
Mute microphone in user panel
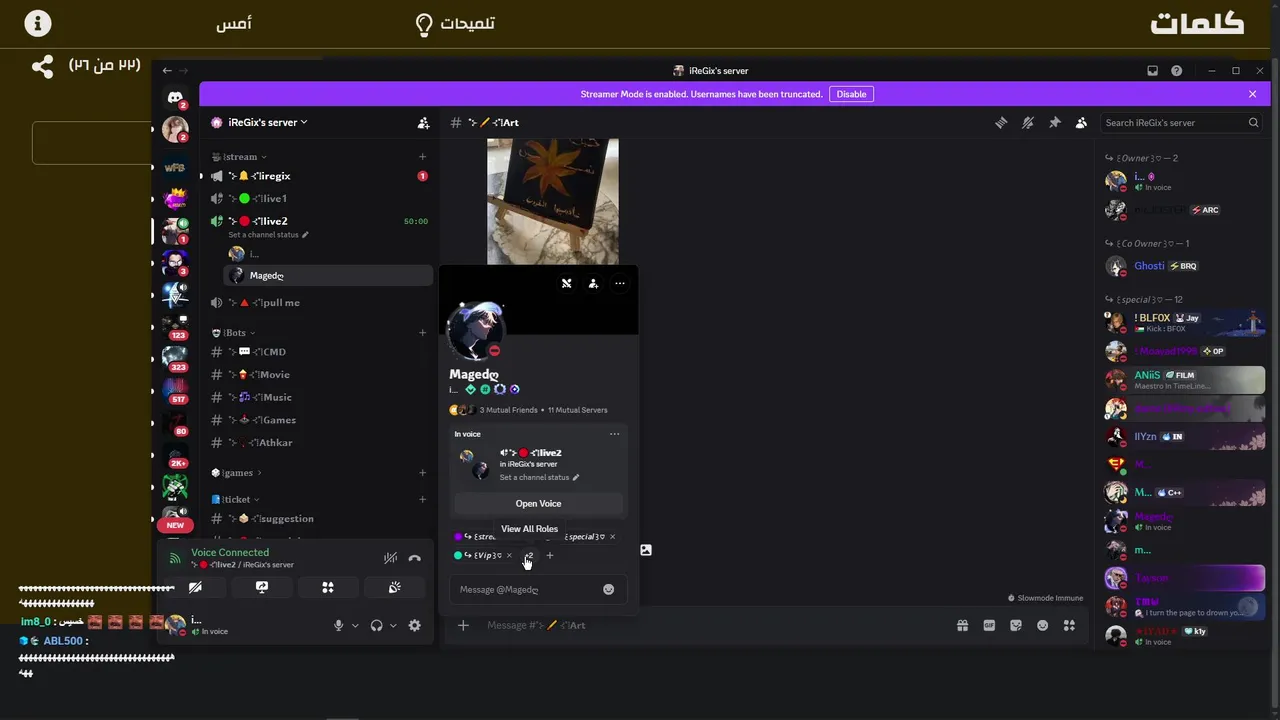click(338, 625)
